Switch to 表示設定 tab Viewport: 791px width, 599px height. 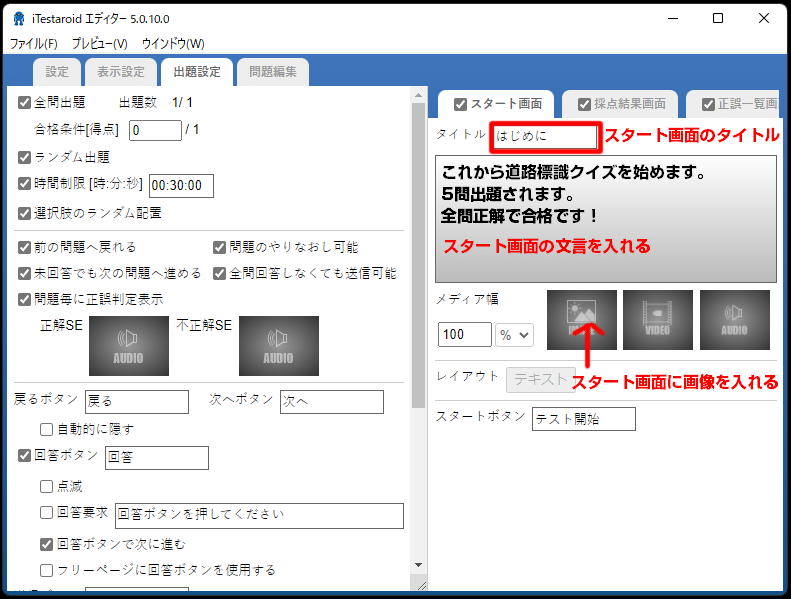tap(121, 72)
